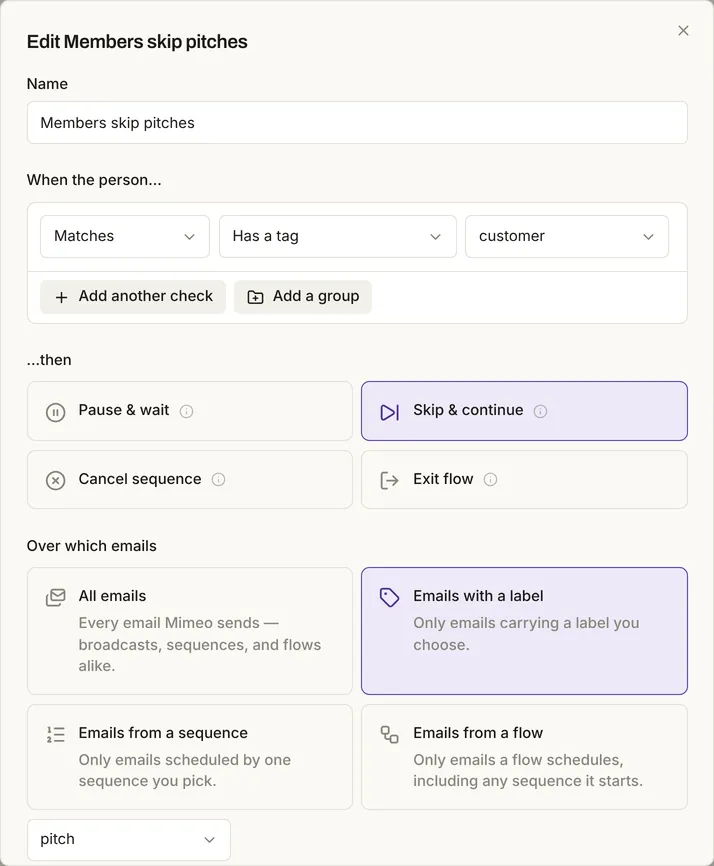Click info icon next to Cancel sequence
Image resolution: width=714 pixels, height=866 pixels.
coord(219,479)
